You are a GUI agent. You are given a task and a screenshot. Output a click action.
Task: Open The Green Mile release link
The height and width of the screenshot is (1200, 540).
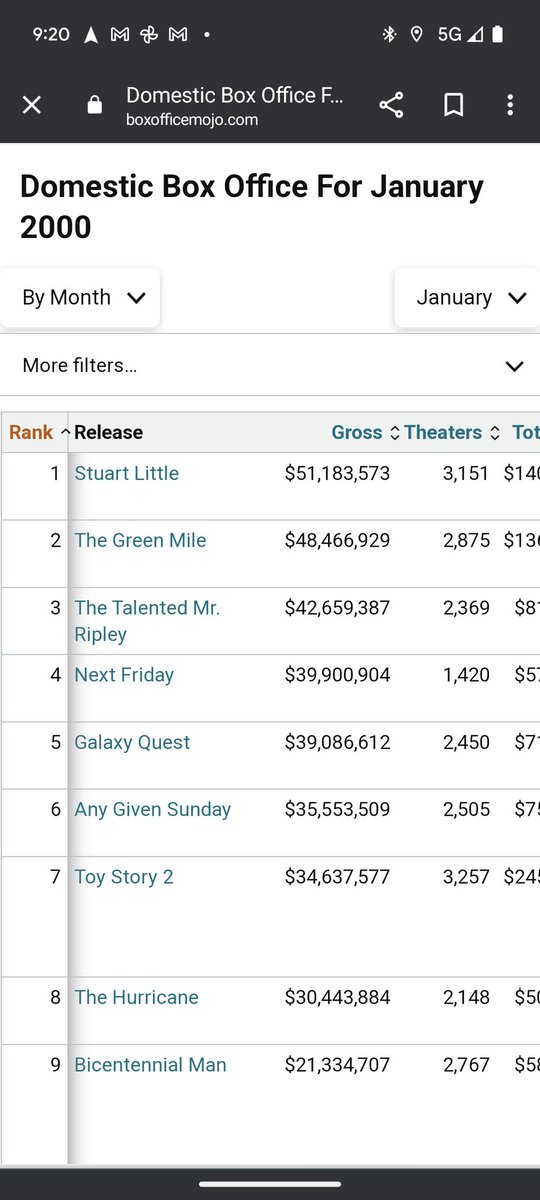pyautogui.click(x=140, y=540)
